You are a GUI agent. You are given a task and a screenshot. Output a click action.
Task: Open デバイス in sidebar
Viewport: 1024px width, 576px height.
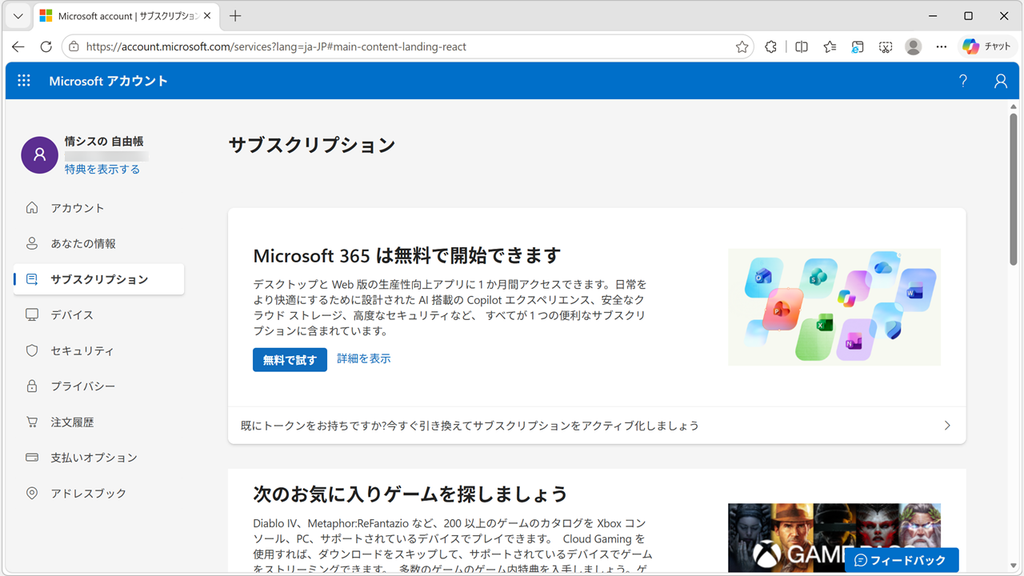point(99,315)
